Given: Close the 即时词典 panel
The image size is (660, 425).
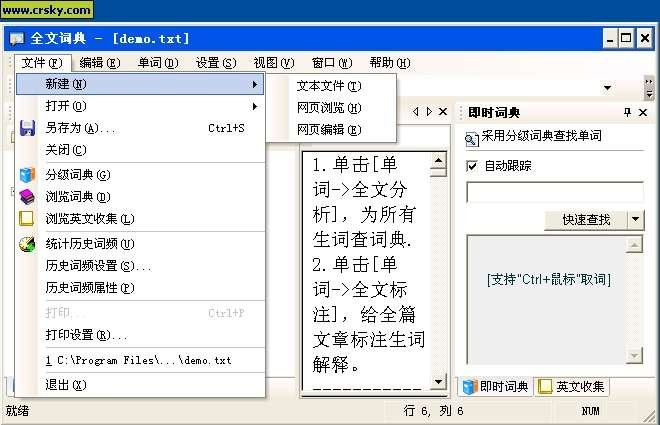Looking at the screenshot, I should pos(643,112).
